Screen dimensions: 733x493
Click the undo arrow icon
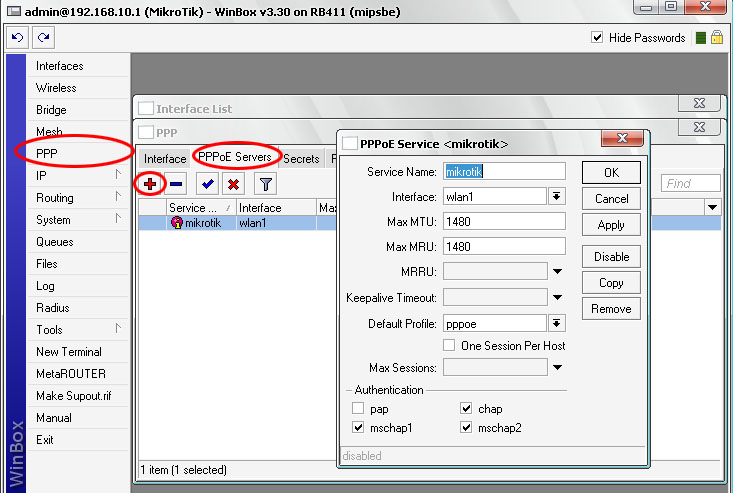[x=17, y=37]
